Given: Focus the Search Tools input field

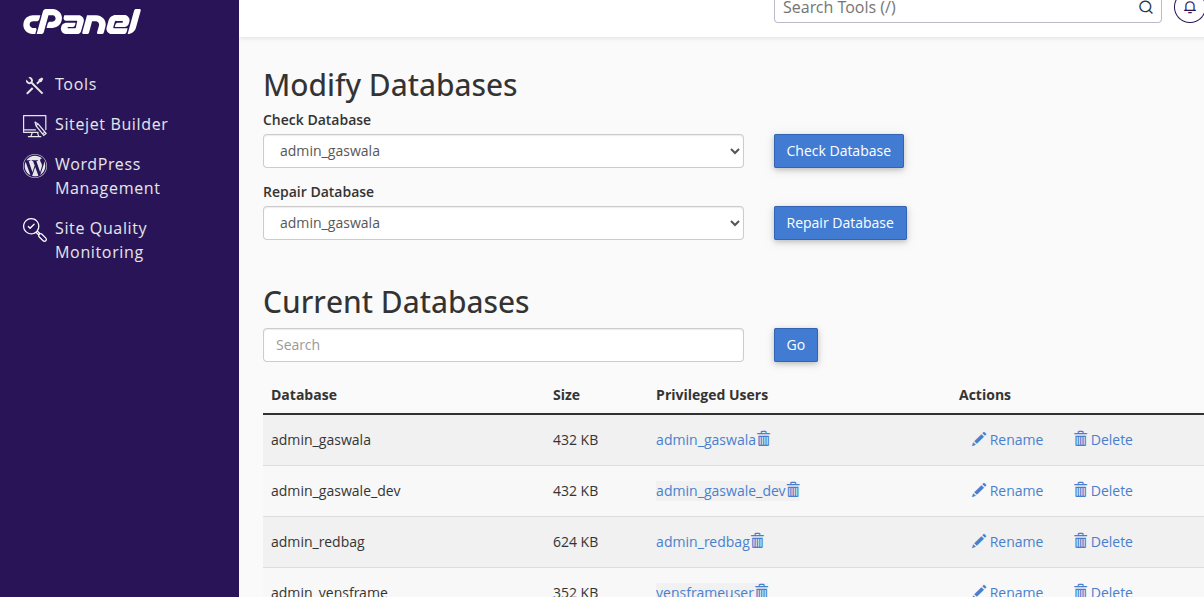Looking at the screenshot, I should click(955, 9).
